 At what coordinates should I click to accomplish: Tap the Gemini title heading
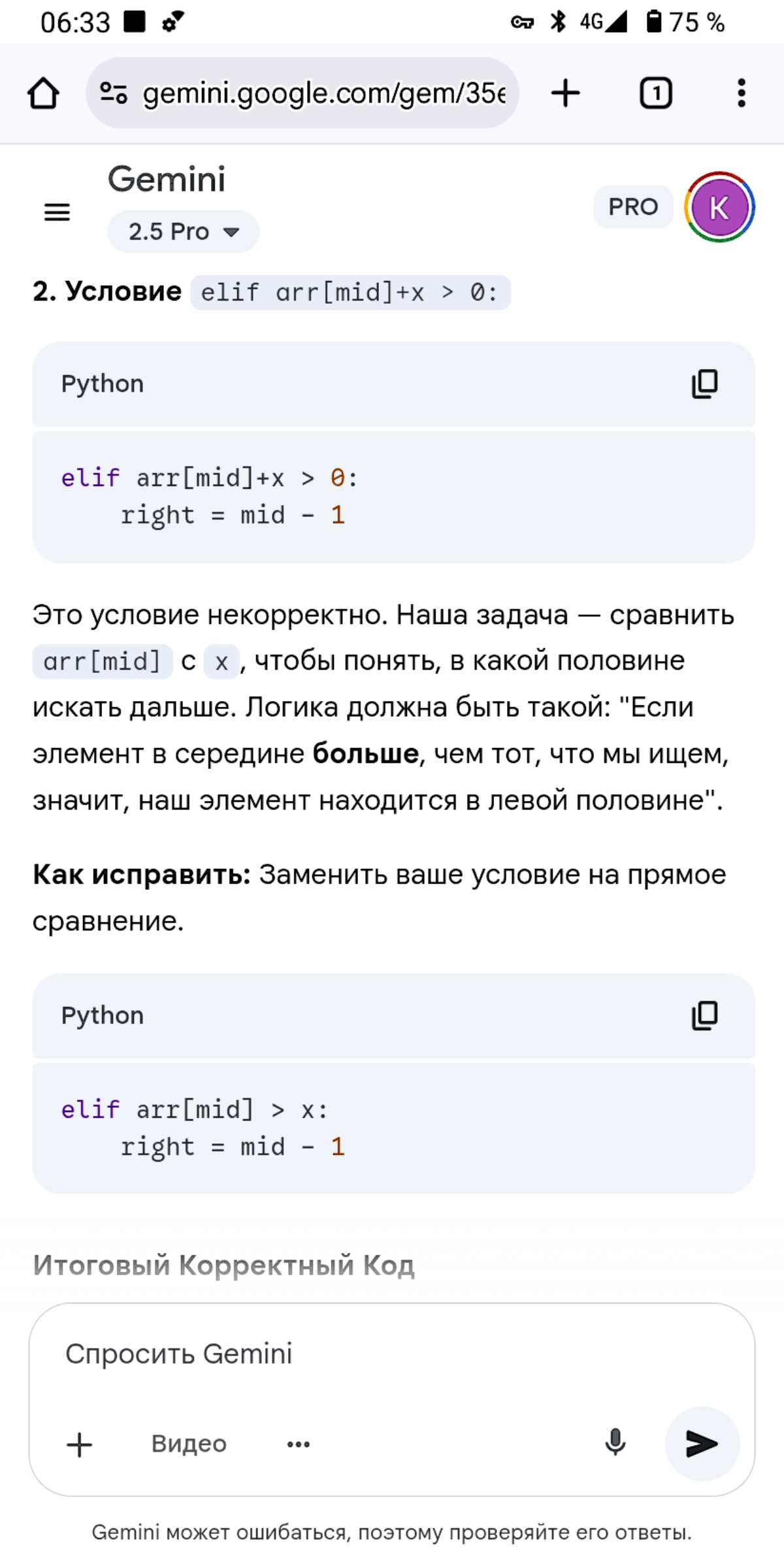[x=167, y=179]
